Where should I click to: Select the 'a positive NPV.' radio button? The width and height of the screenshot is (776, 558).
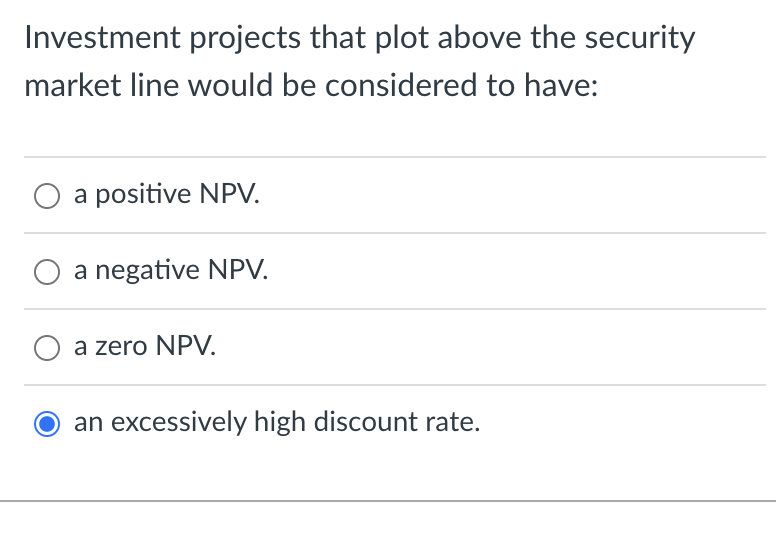coord(47,196)
